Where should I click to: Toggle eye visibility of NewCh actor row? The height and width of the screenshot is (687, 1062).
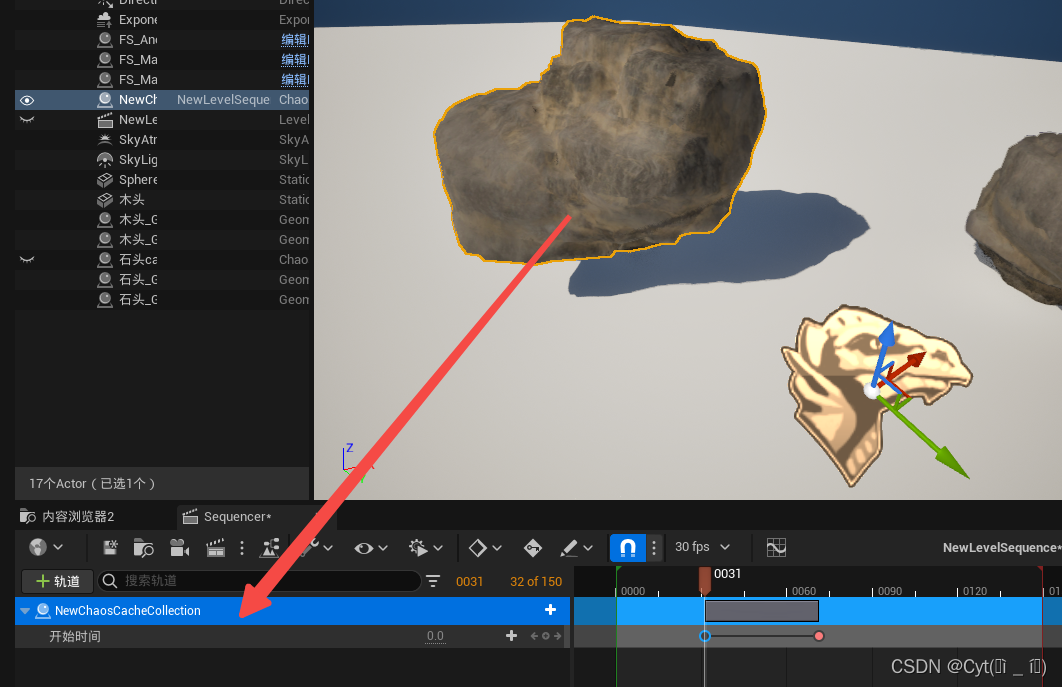(27, 100)
